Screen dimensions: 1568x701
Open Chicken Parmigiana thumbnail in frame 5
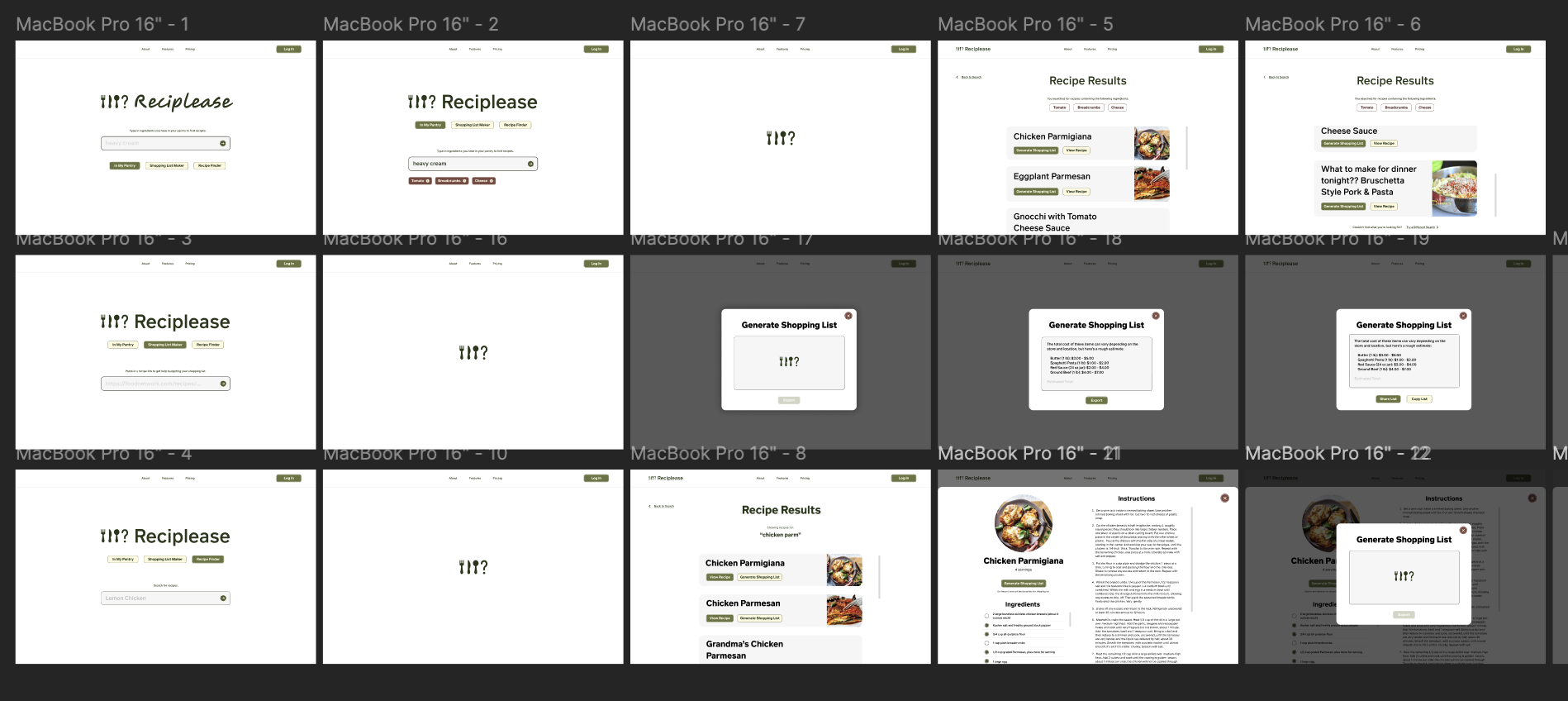1152,143
